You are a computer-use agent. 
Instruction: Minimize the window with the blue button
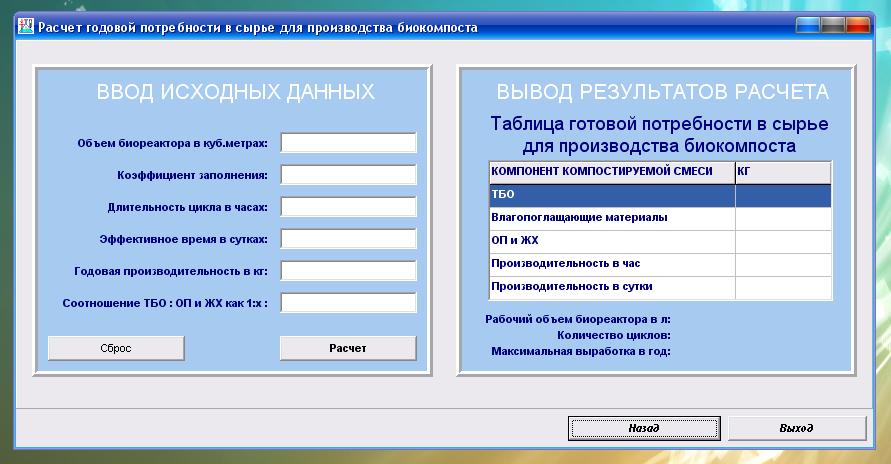pos(807,25)
